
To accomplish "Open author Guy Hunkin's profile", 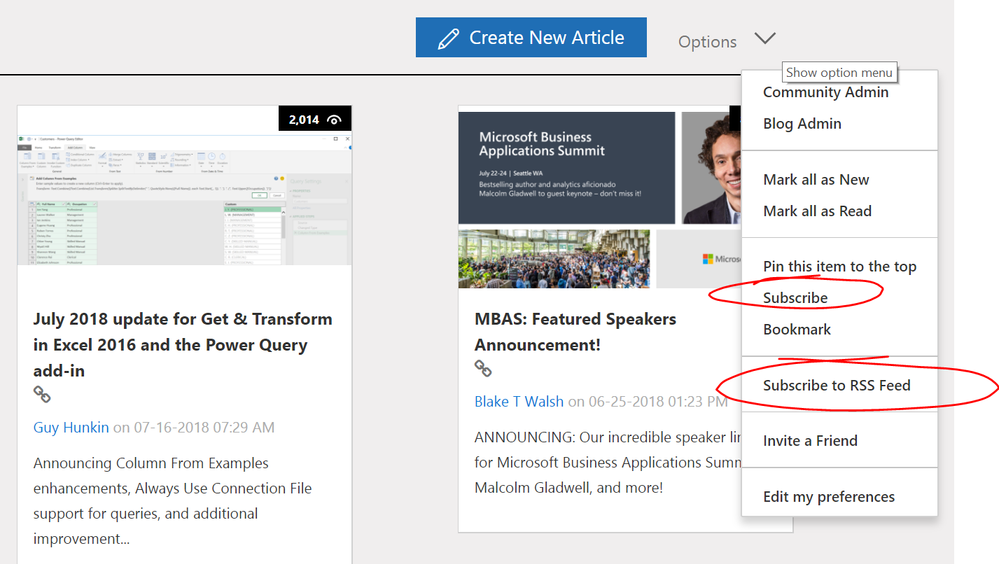I will pyautogui.click(x=71, y=428).
